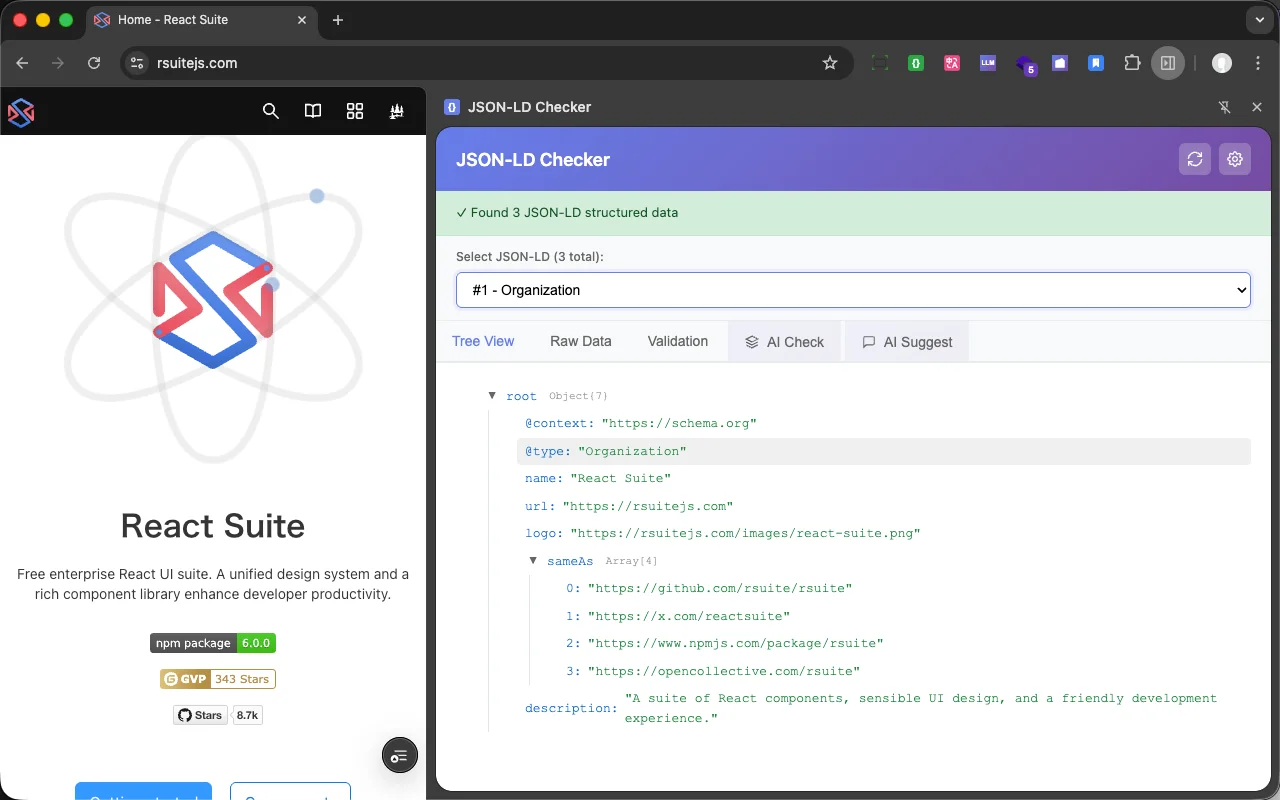
Task: Open the guide book icon in the site header
Action: [x=313, y=111]
